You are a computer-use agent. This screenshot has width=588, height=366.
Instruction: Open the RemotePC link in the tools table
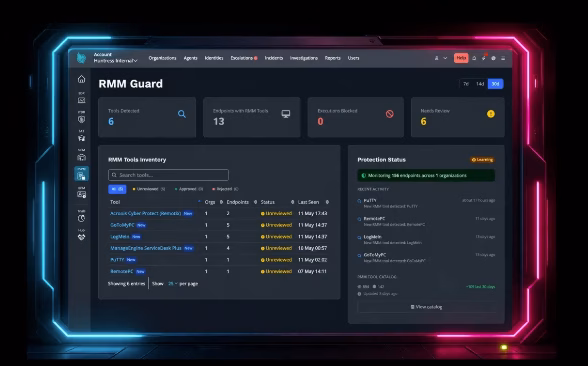[x=122, y=271]
